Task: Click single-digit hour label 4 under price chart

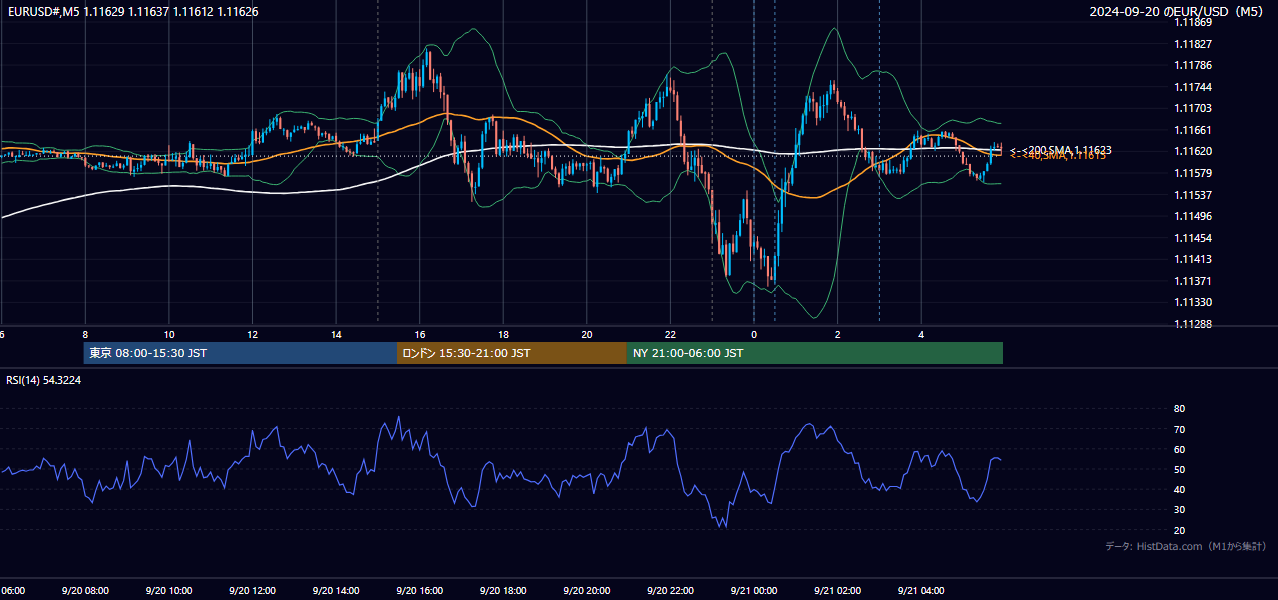Action: tap(922, 334)
